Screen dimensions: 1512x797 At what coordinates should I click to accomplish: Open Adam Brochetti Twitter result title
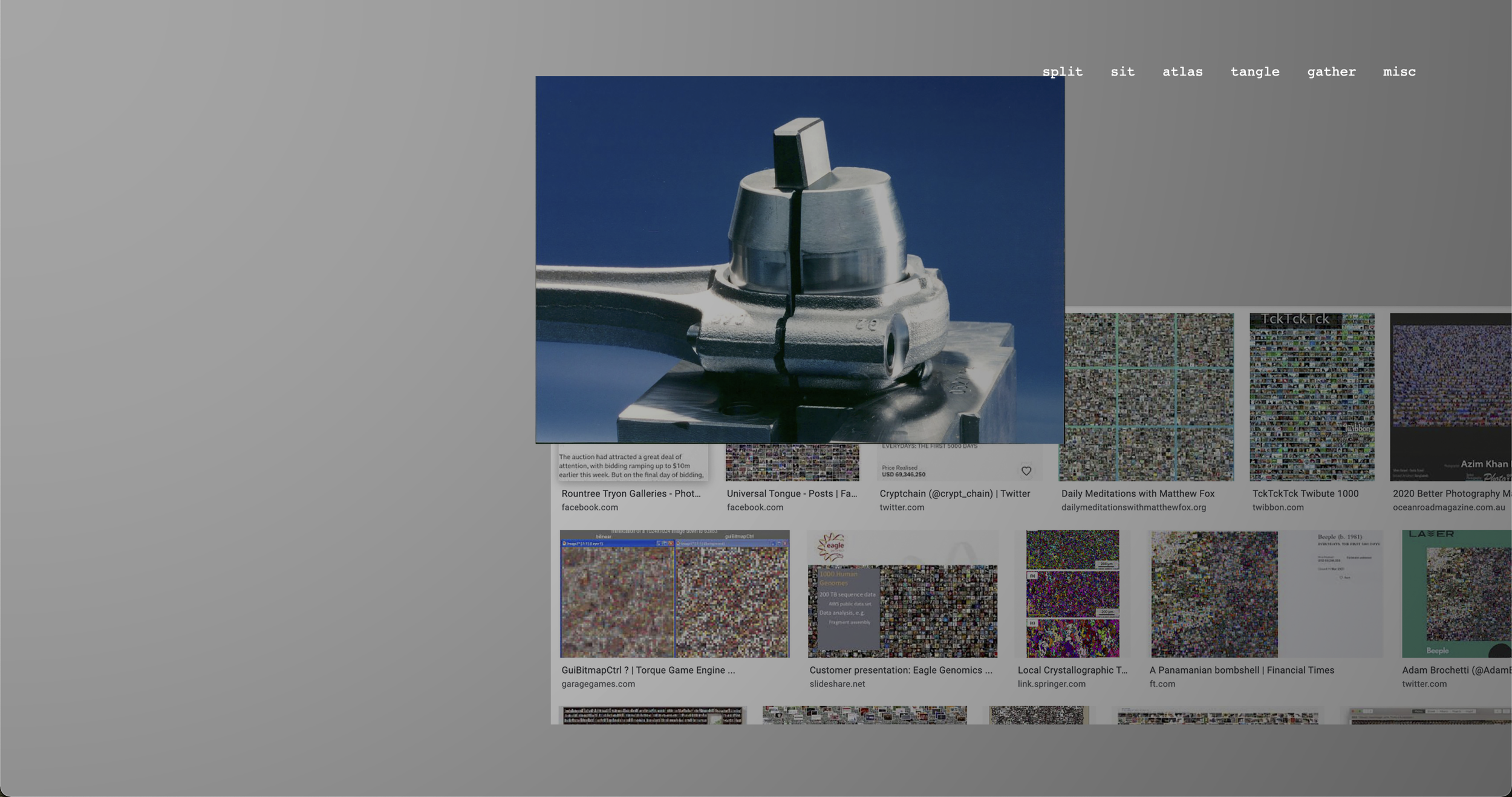tap(1456, 670)
